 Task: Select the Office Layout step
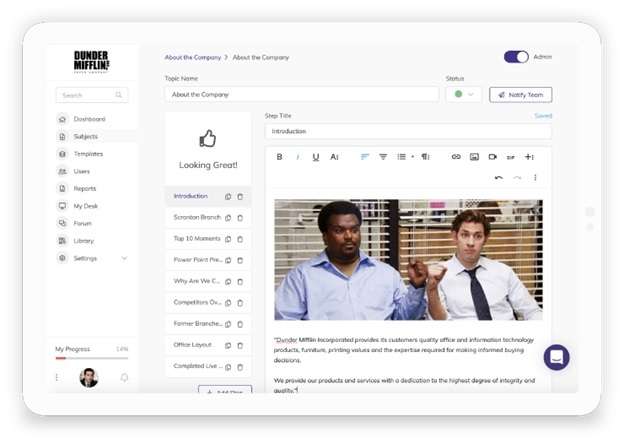(x=193, y=345)
